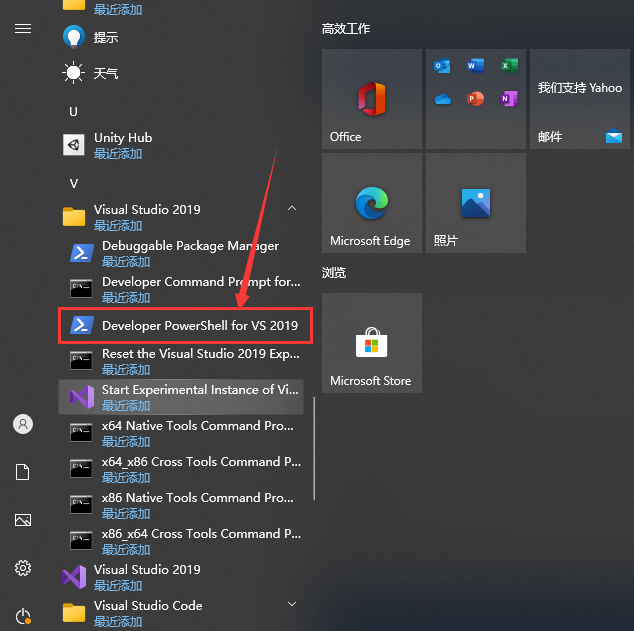Open the user account icon in sidebar
The image size is (634, 631).
click(x=23, y=424)
